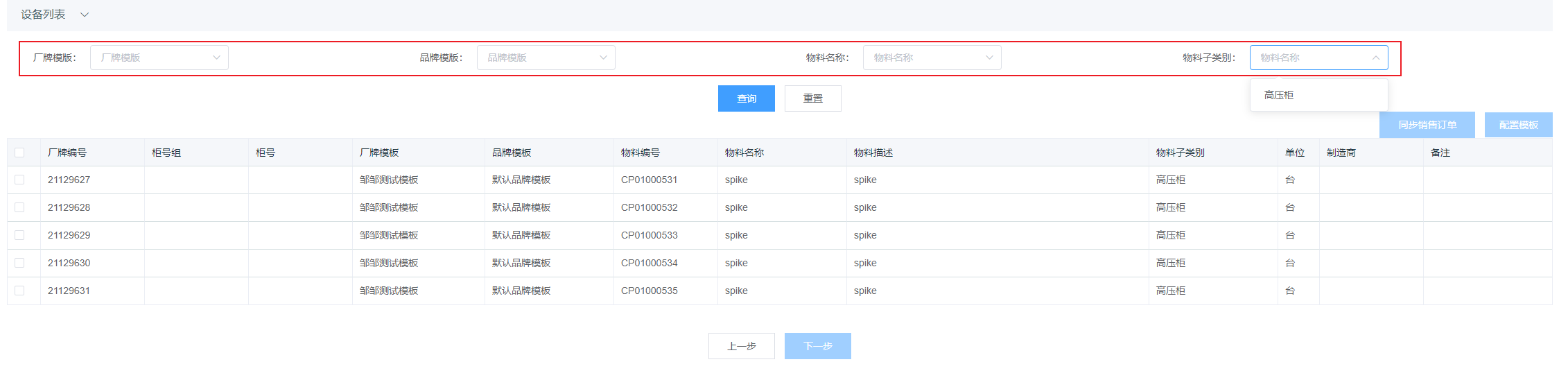Click material number CP01000533 cell
The height and width of the screenshot is (380, 1568).
coord(650,235)
